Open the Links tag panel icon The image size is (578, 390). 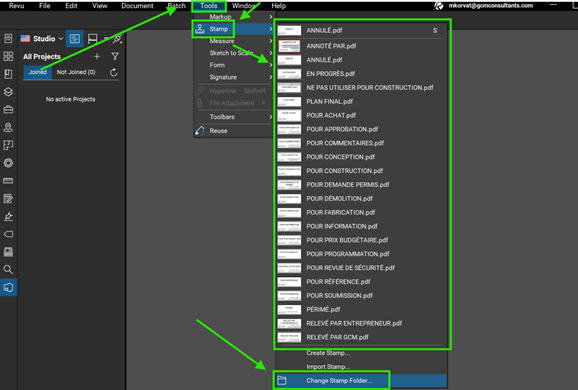tap(8, 234)
